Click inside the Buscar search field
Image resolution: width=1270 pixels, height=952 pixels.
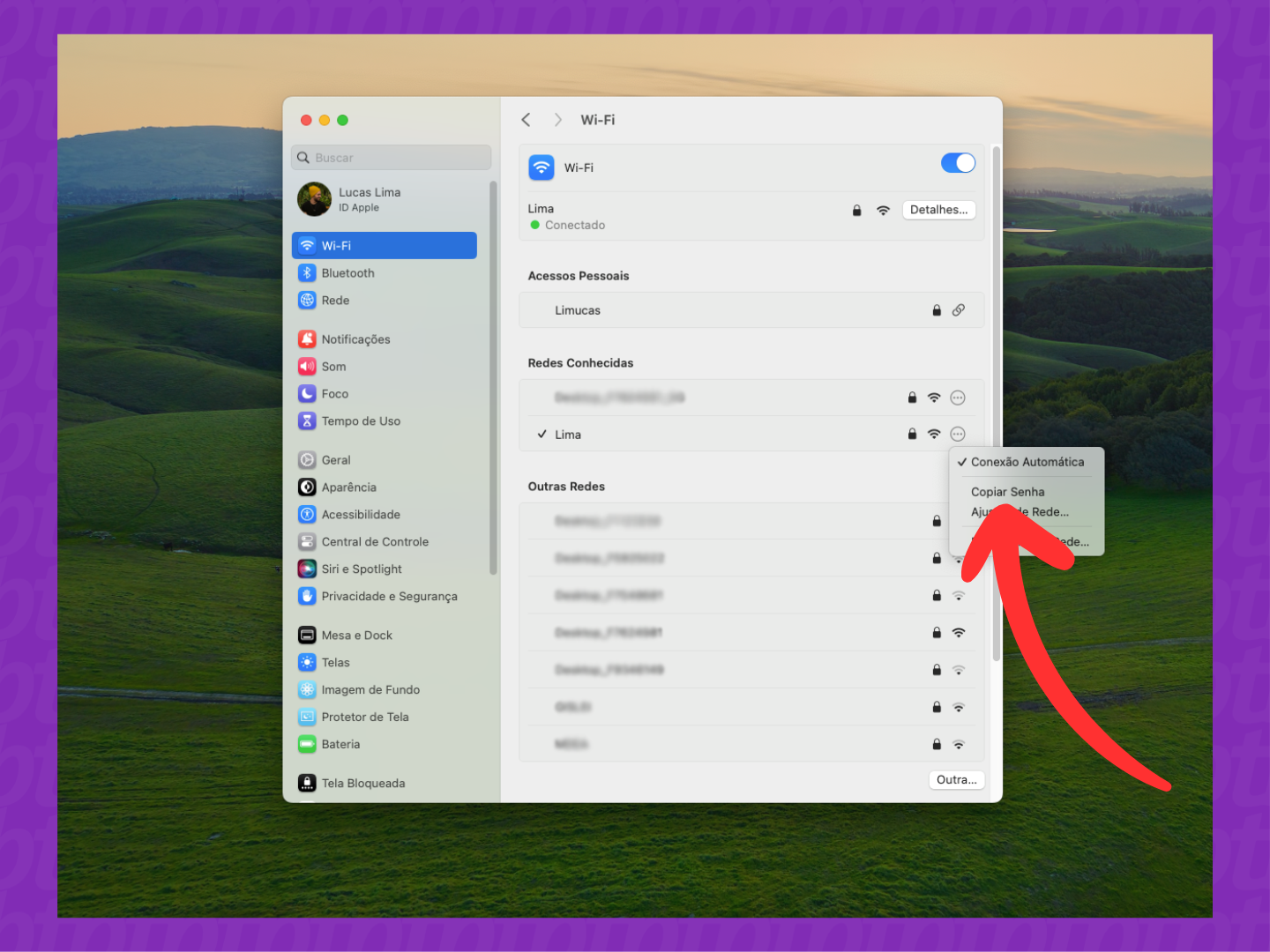391,157
